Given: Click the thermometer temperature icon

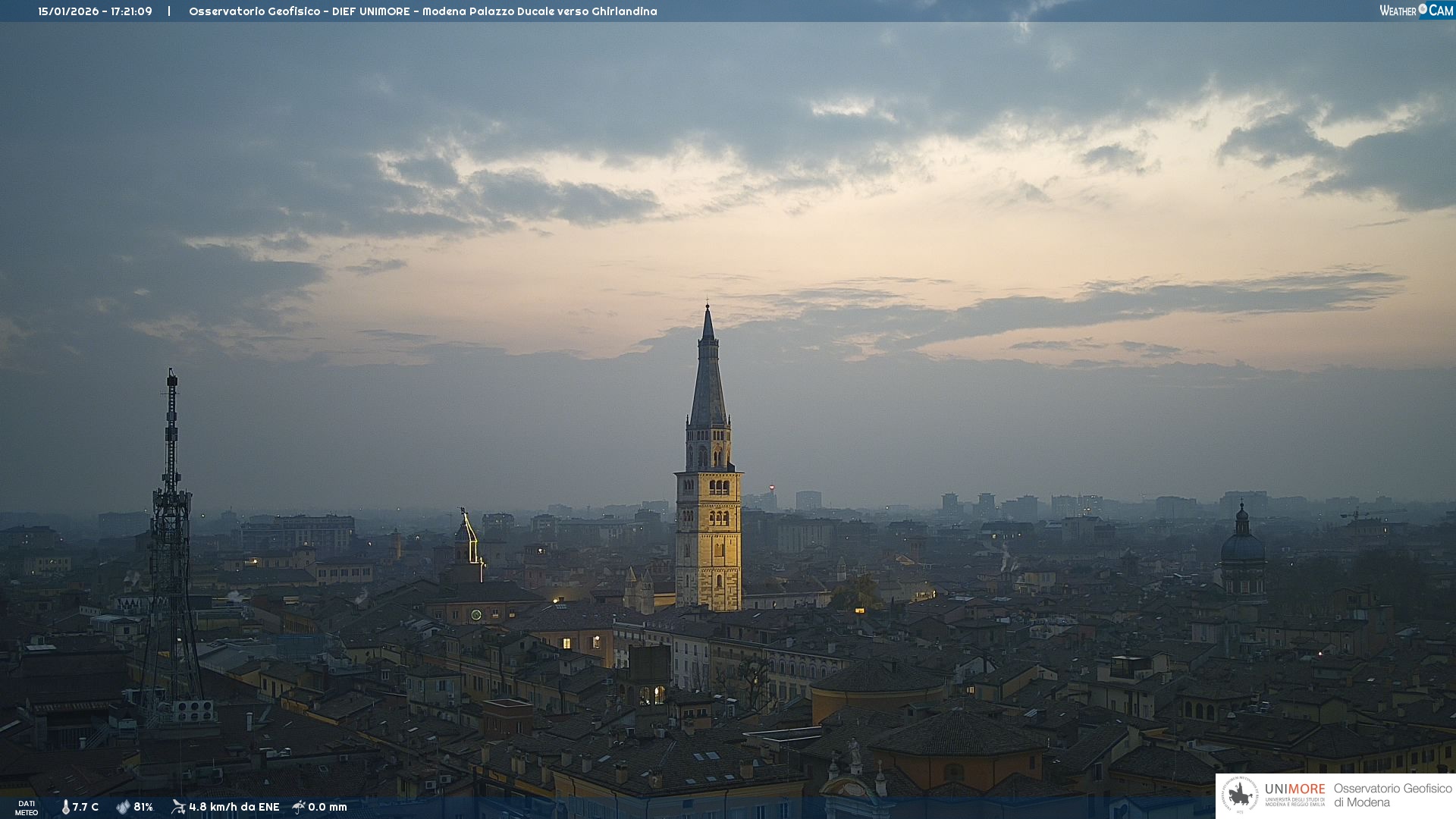Looking at the screenshot, I should [66, 808].
